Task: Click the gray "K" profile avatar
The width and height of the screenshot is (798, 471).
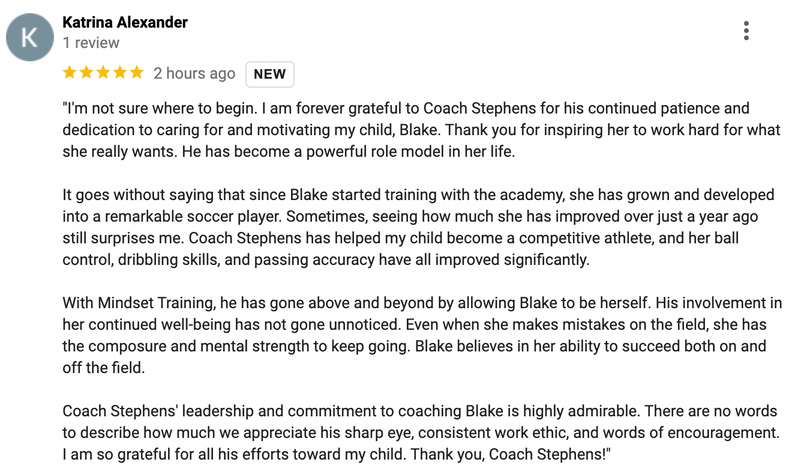Action: point(30,36)
